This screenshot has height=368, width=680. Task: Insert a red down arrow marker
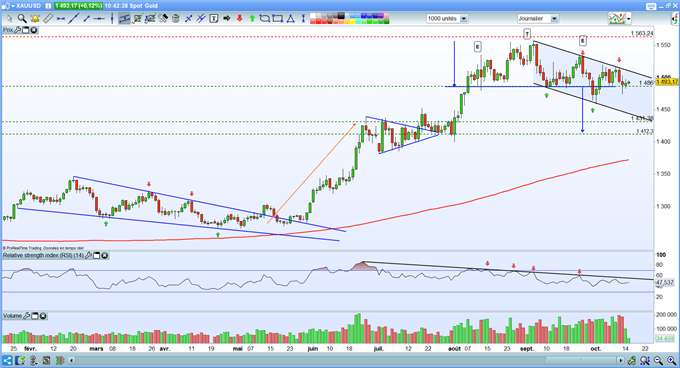[x=239, y=19]
